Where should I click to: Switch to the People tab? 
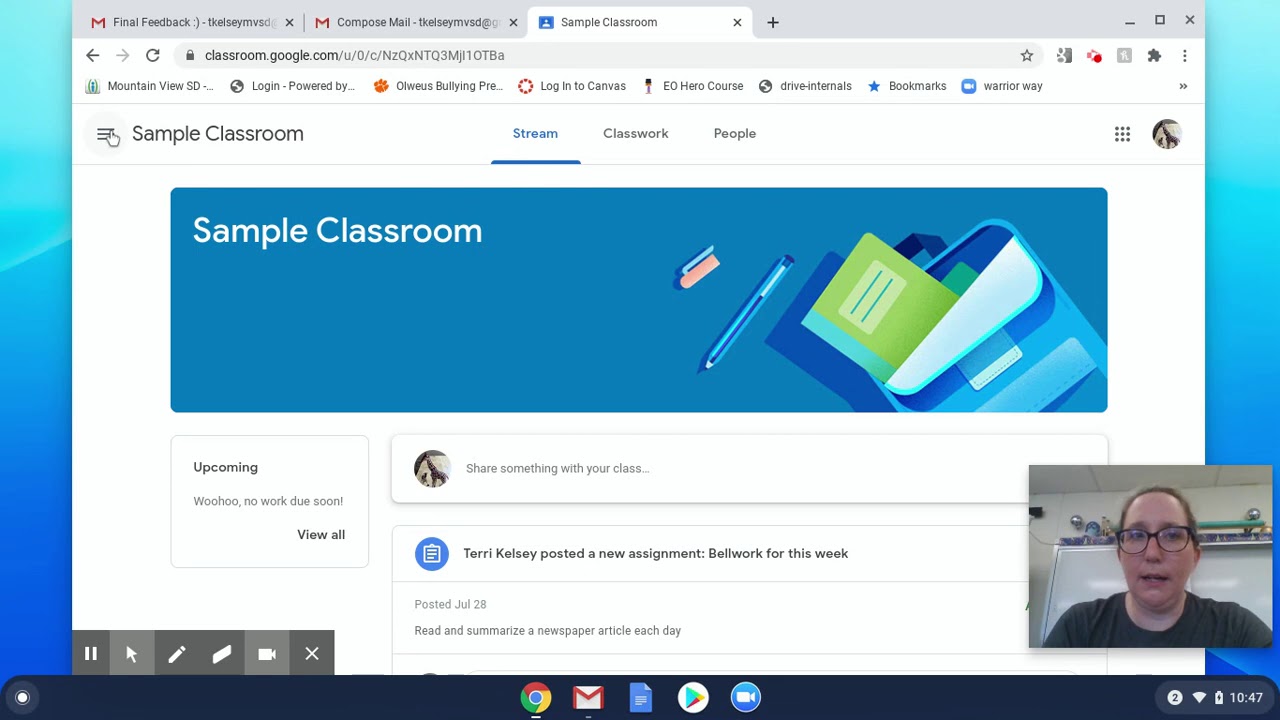[735, 133]
